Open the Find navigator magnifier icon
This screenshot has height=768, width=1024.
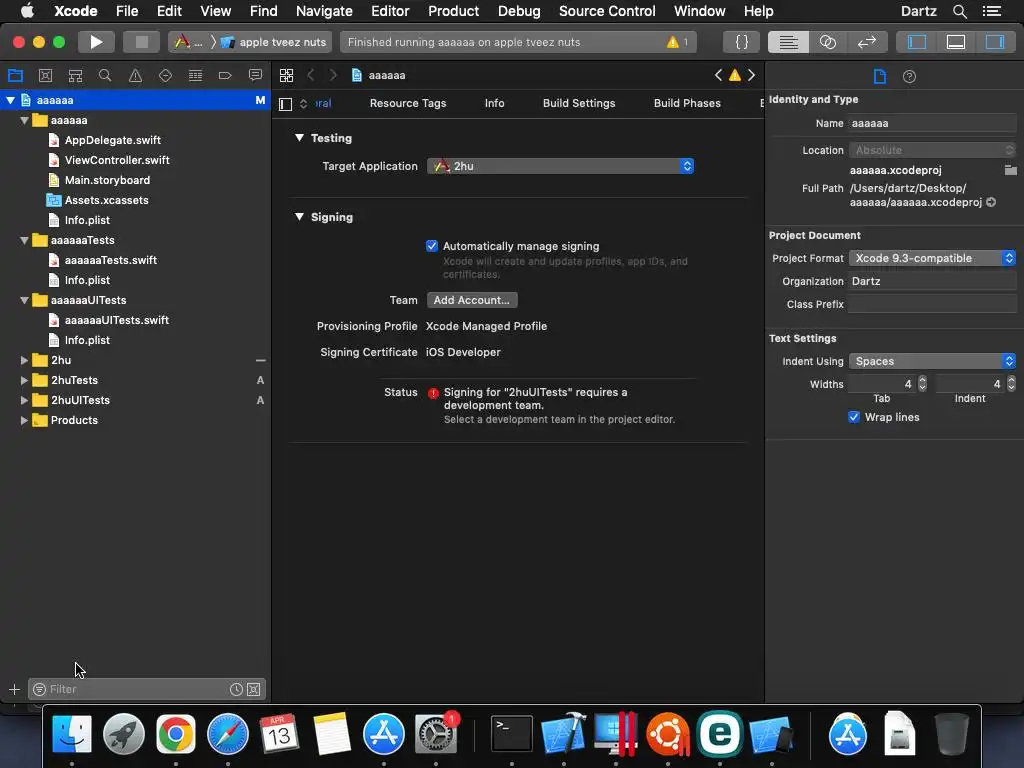[104, 76]
